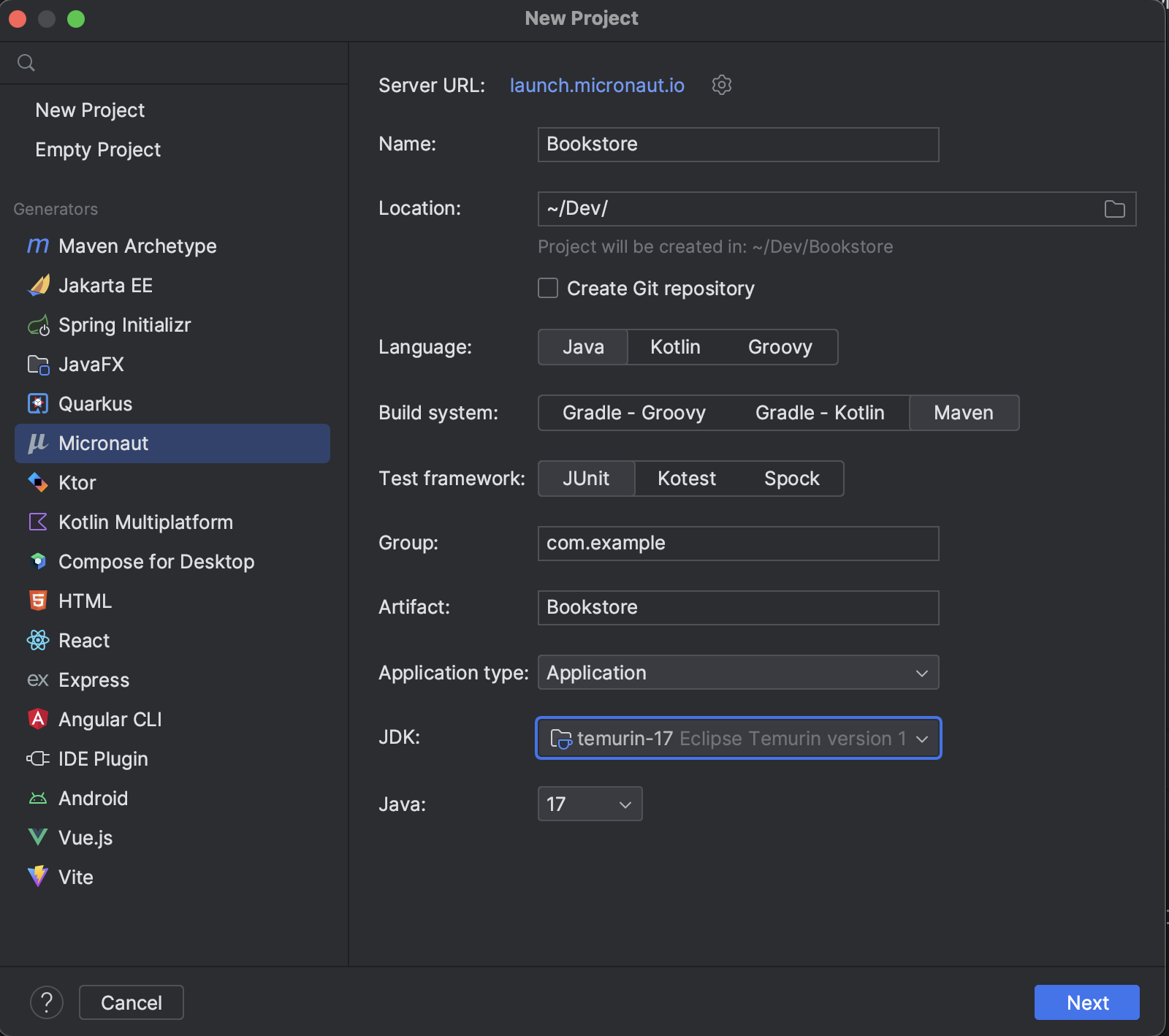Viewport: 1169px width, 1036px height.
Task: Click the Group field com.example
Action: [x=738, y=544]
